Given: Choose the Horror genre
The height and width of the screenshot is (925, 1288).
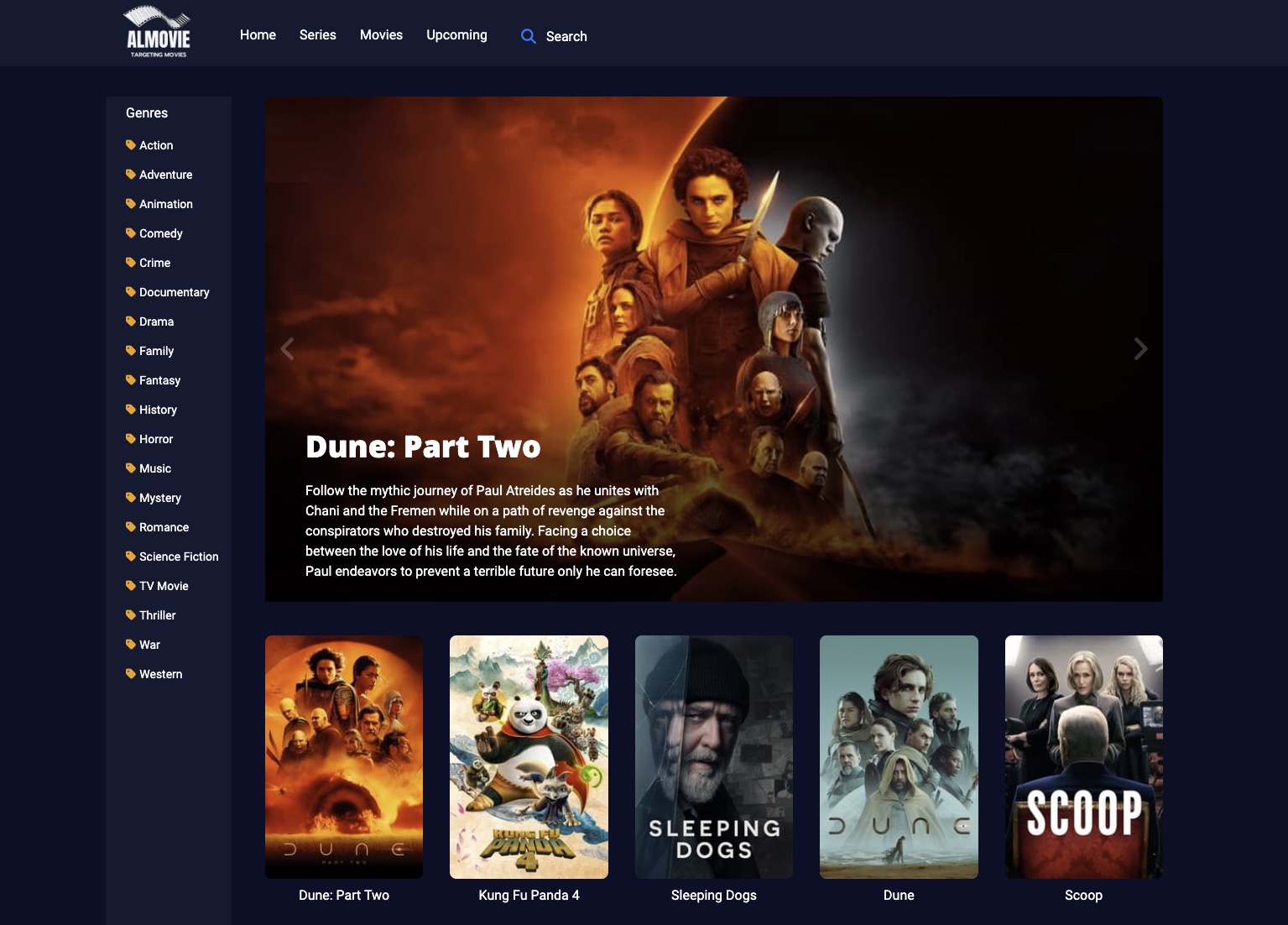Looking at the screenshot, I should pyautogui.click(x=156, y=439).
